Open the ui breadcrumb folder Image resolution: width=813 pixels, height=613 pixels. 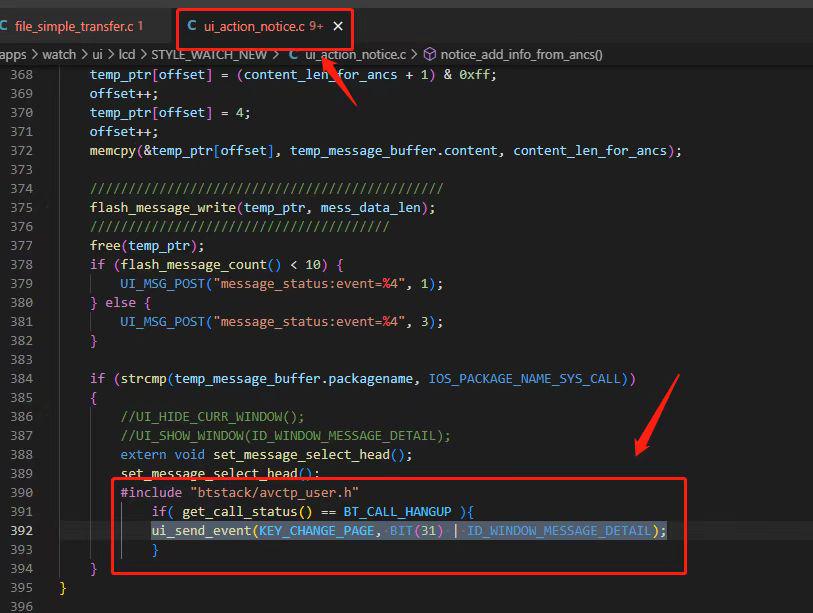point(97,54)
